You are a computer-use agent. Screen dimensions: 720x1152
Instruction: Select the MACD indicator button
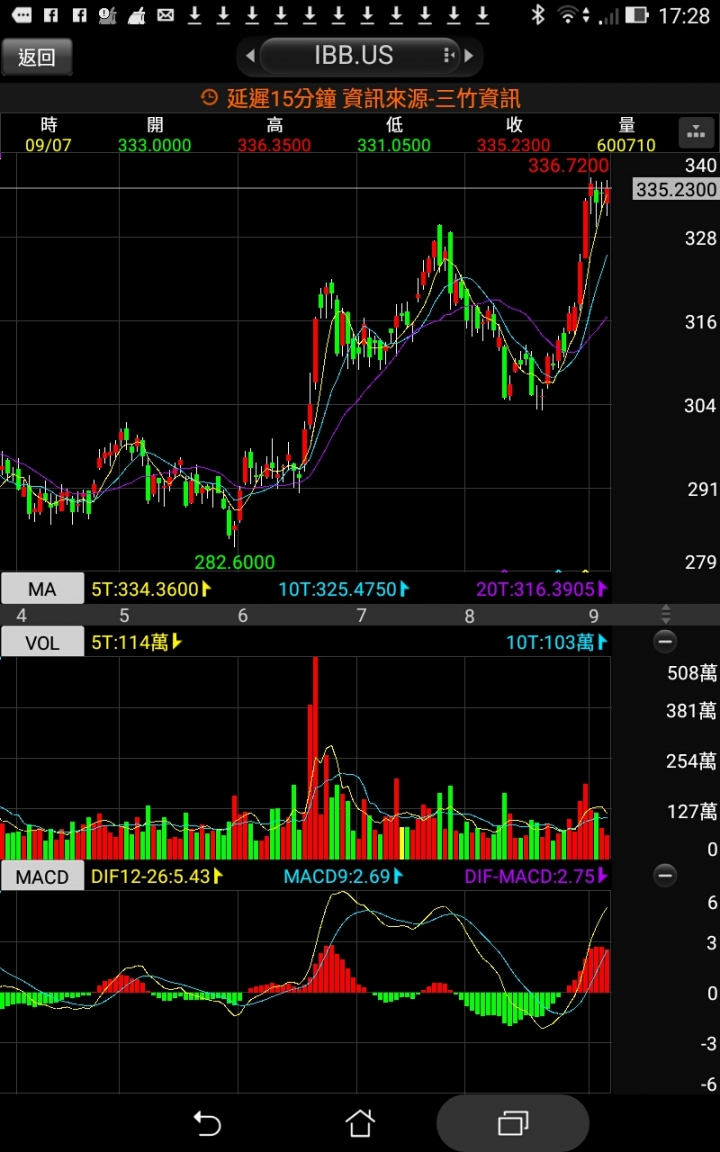coord(42,876)
